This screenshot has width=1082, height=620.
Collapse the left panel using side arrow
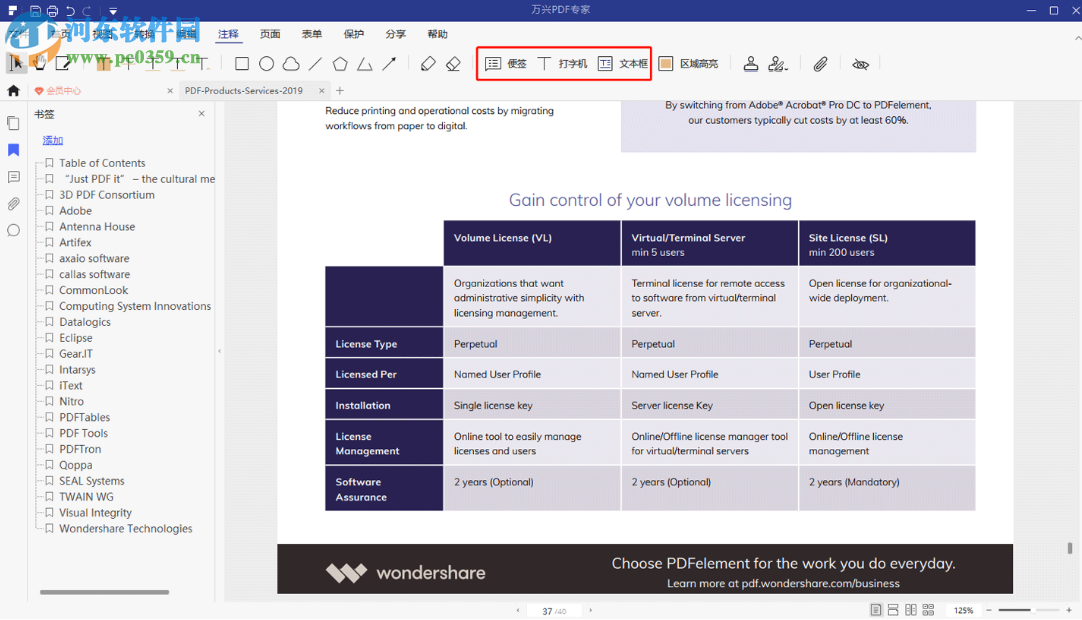point(219,351)
